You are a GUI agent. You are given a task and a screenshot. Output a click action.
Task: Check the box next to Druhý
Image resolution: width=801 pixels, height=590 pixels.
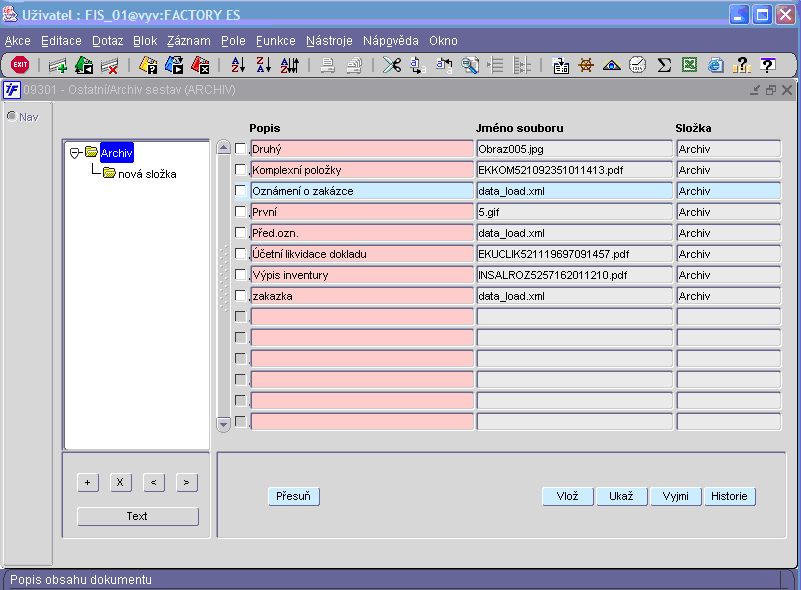pos(240,149)
